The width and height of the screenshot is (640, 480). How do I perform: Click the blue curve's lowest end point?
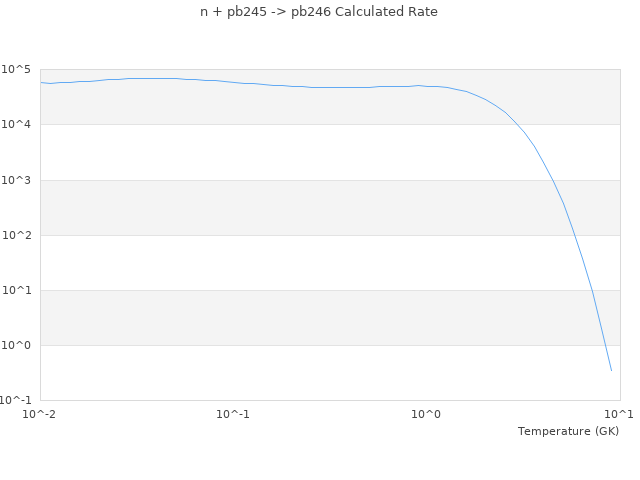(x=611, y=370)
